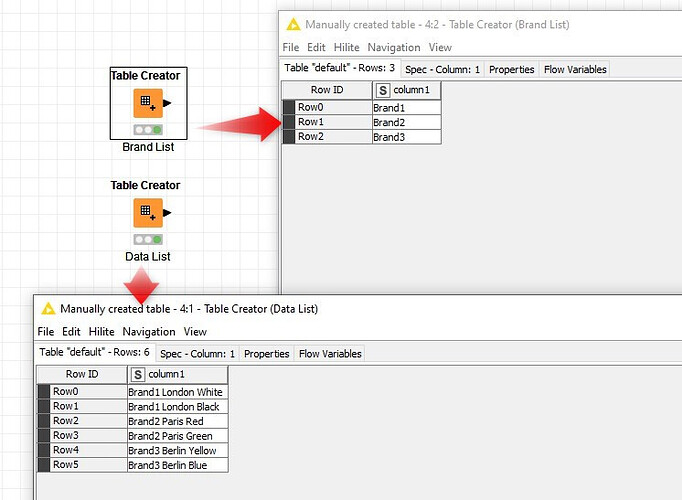The height and width of the screenshot is (500, 682).
Task: Click the column1 header in Data List table
Action: coord(177,374)
